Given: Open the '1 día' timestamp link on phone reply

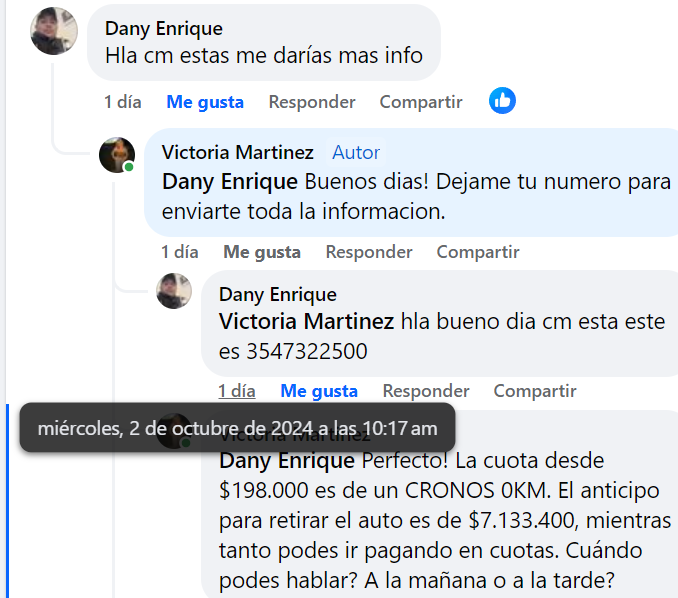Looking at the screenshot, I should tap(237, 391).
